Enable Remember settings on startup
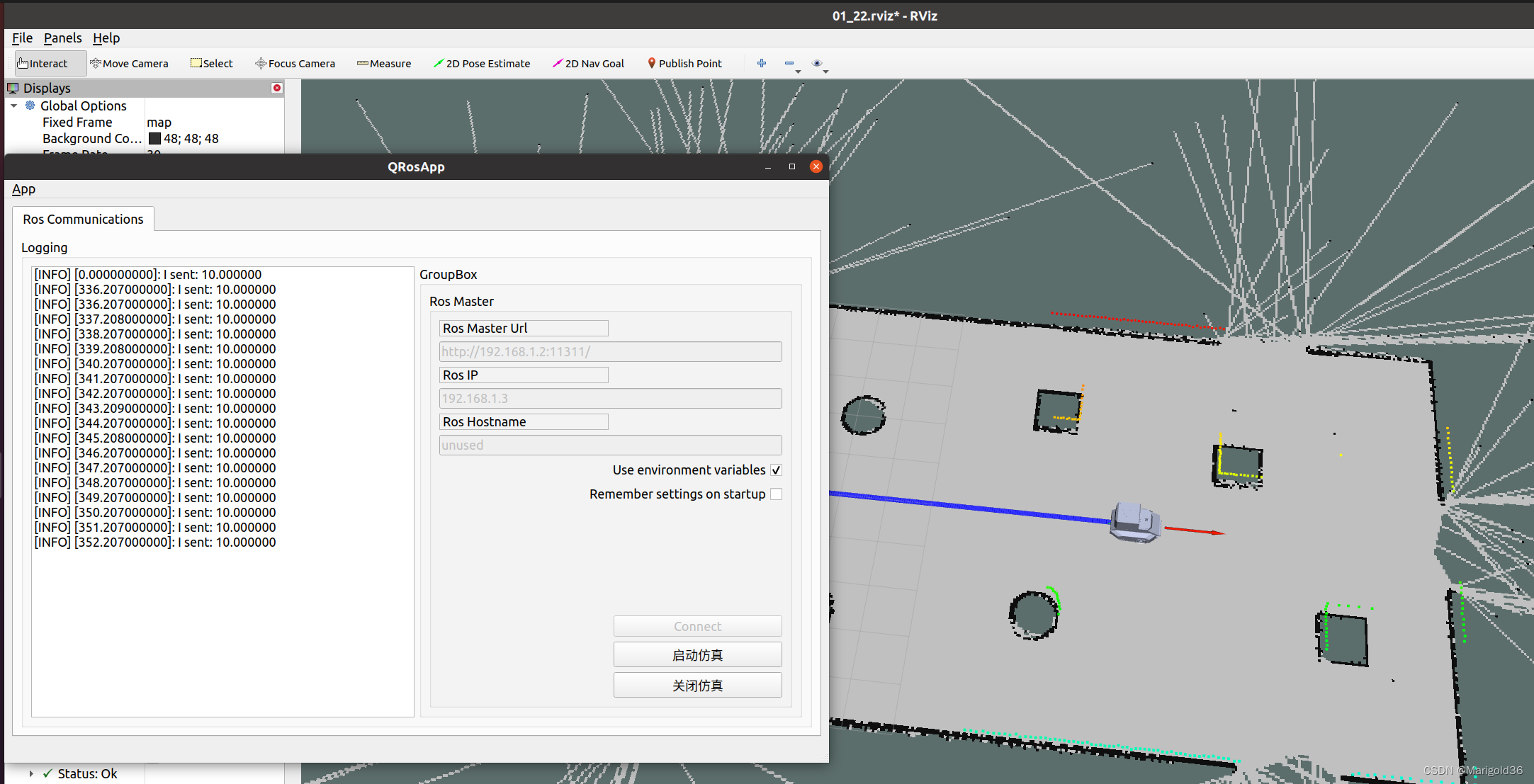The width and height of the screenshot is (1534, 784). [x=777, y=494]
